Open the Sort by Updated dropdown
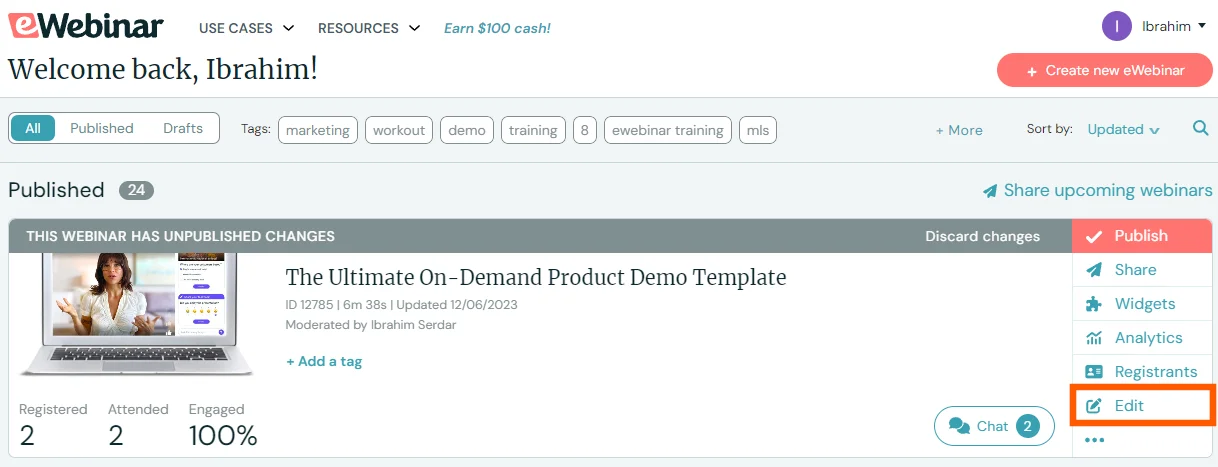 [1123, 129]
